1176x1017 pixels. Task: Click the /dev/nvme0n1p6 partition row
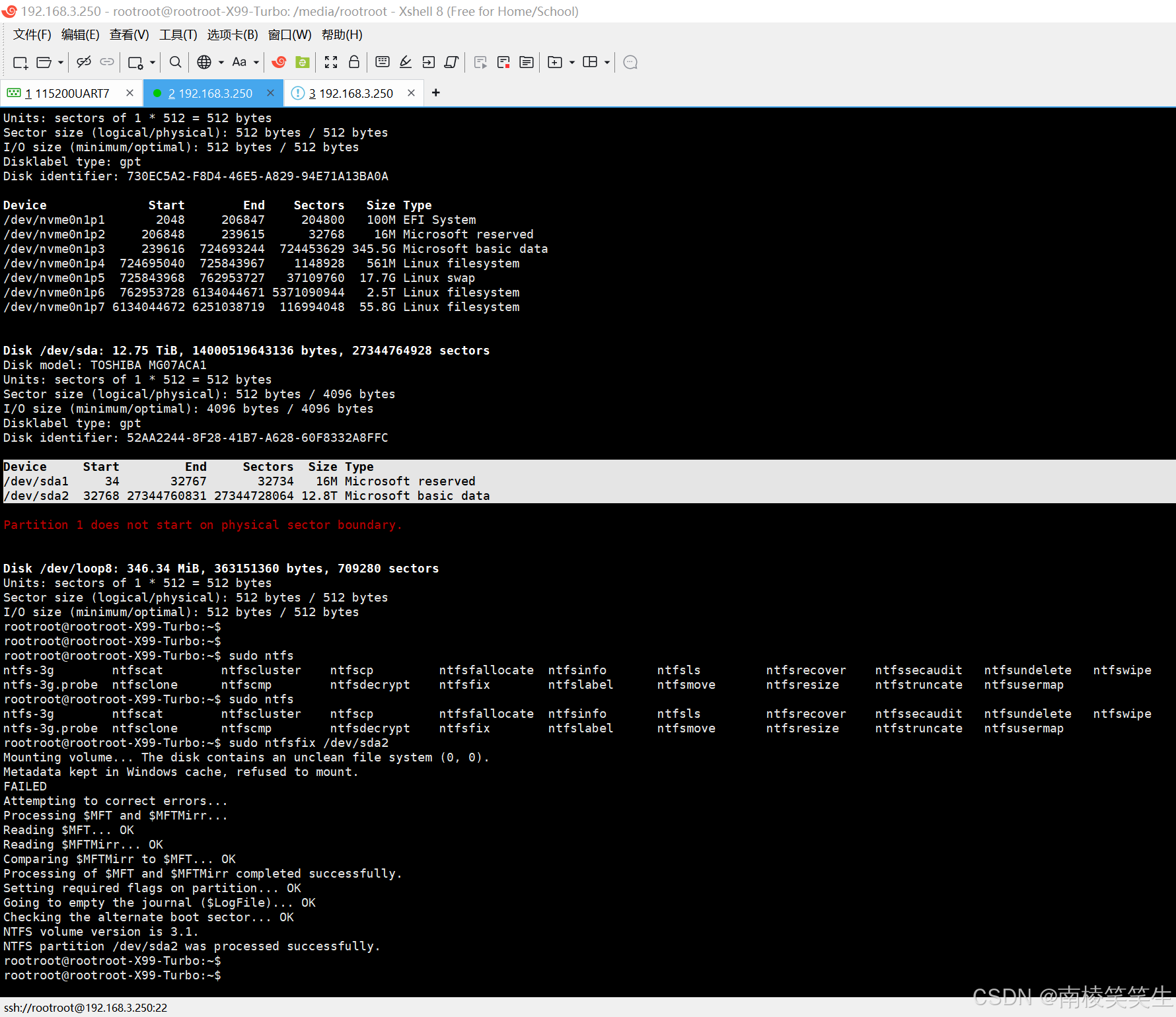(262, 293)
